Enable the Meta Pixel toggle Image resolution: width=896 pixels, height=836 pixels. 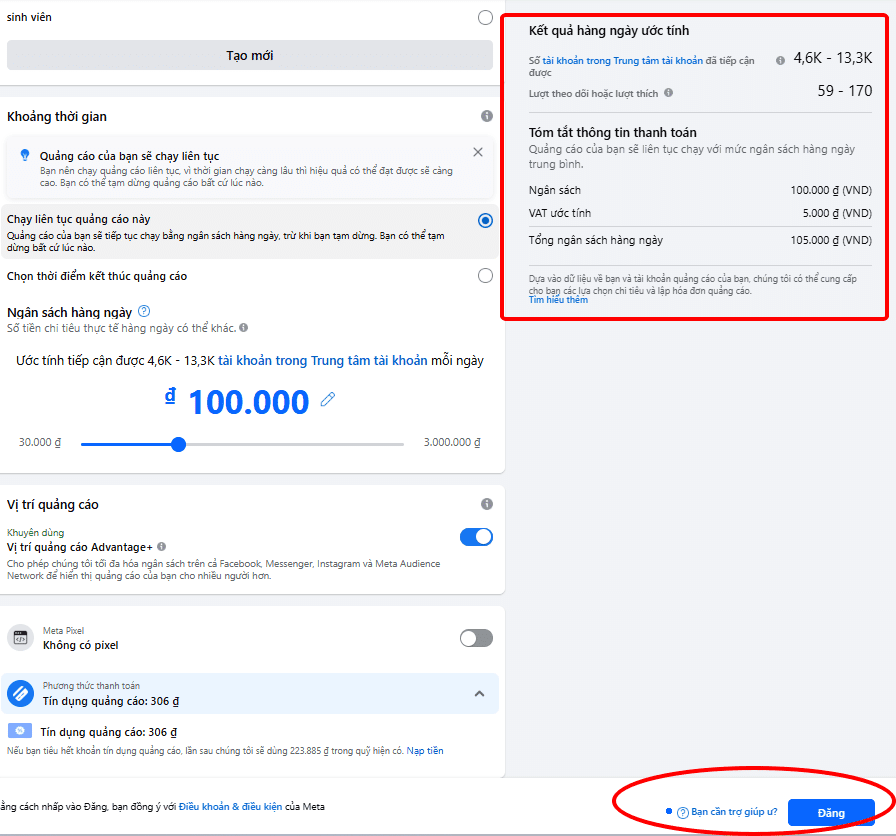pyautogui.click(x=476, y=638)
